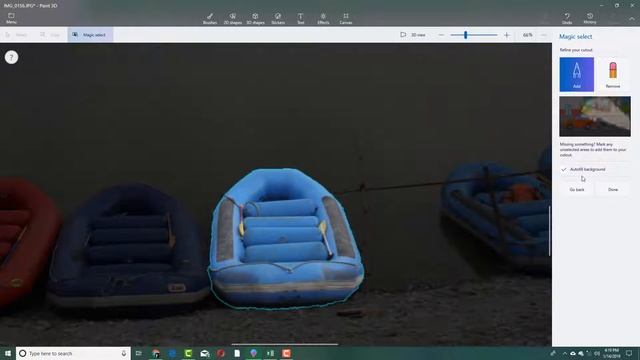This screenshot has width=640, height=360.
Task: Show hidden system tray icons
Action: click(564, 353)
